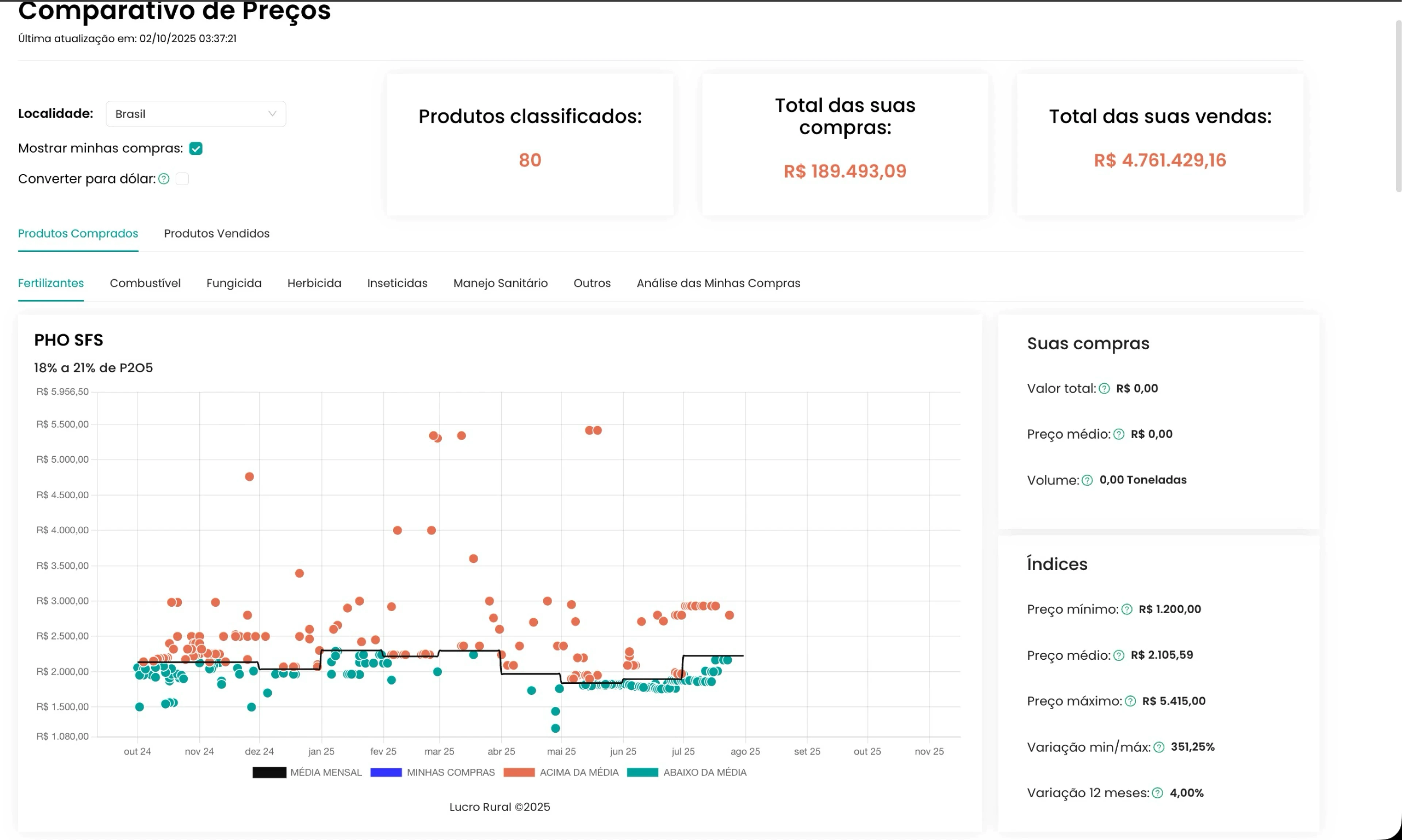The image size is (1402, 840).
Task: Click help icon beside Converter para dólar
Action: click(x=164, y=179)
